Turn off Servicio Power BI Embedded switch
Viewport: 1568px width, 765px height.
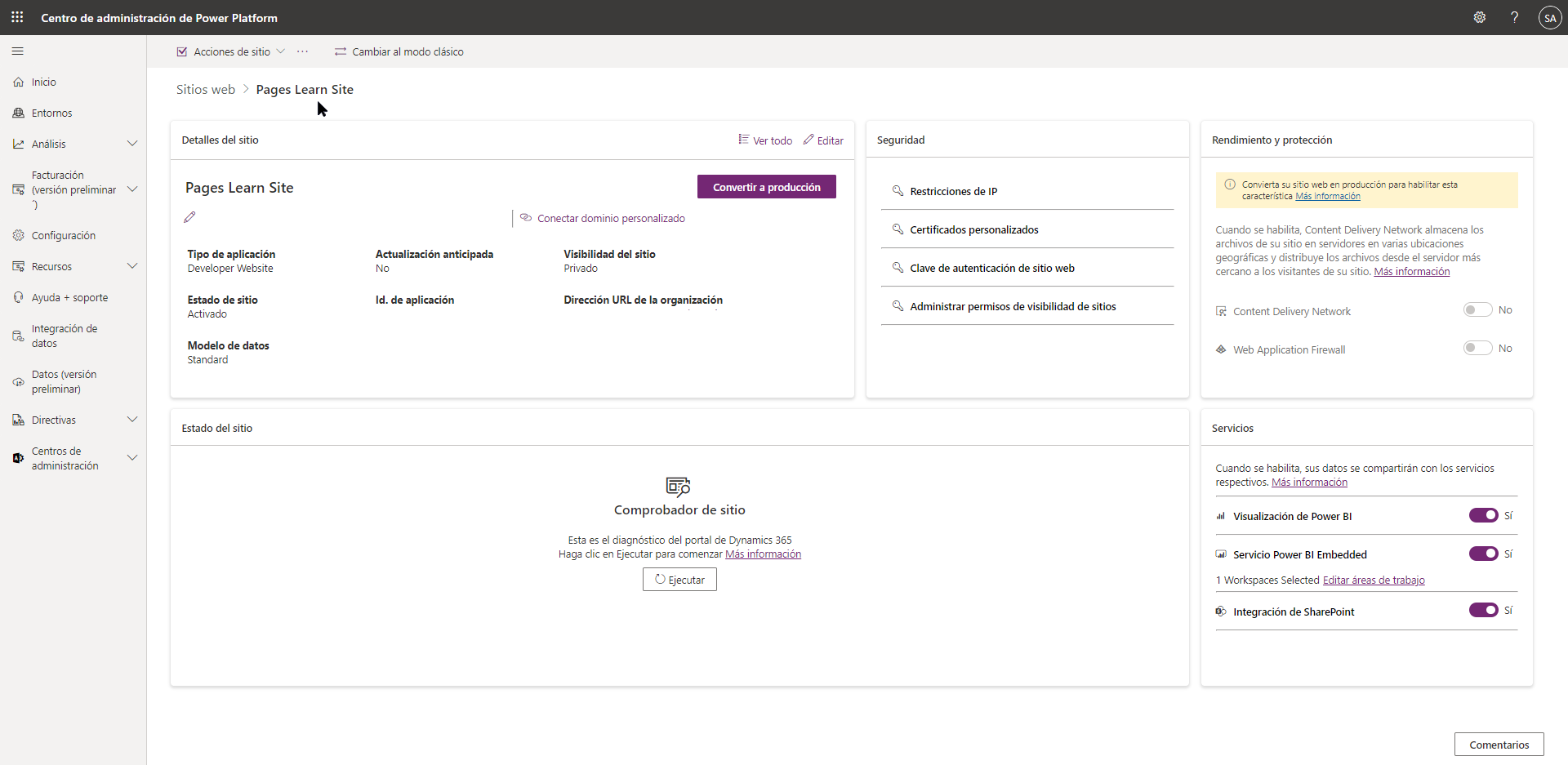[x=1483, y=554]
